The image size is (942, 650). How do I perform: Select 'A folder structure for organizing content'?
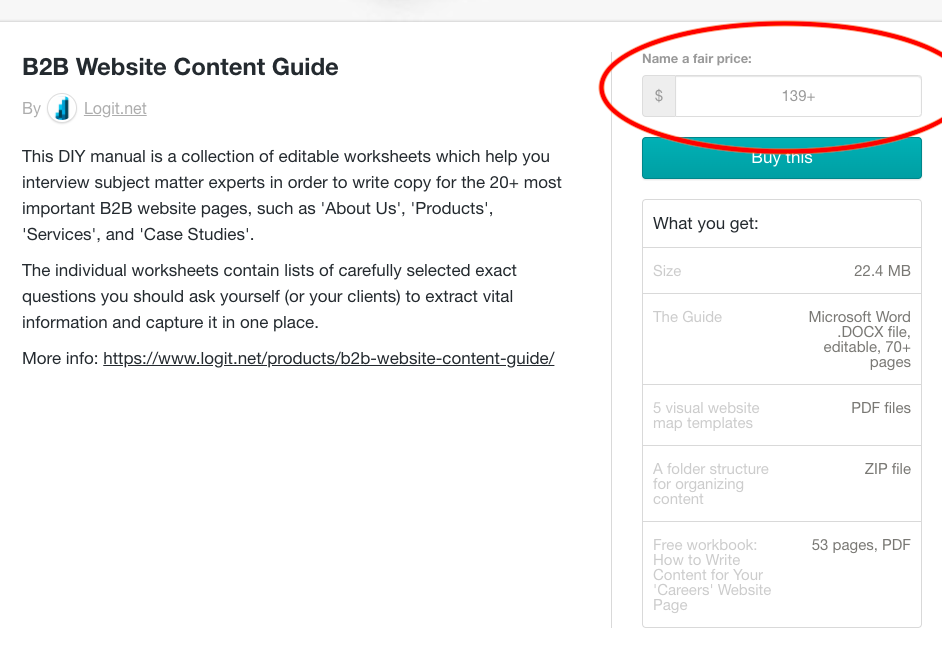coord(711,484)
